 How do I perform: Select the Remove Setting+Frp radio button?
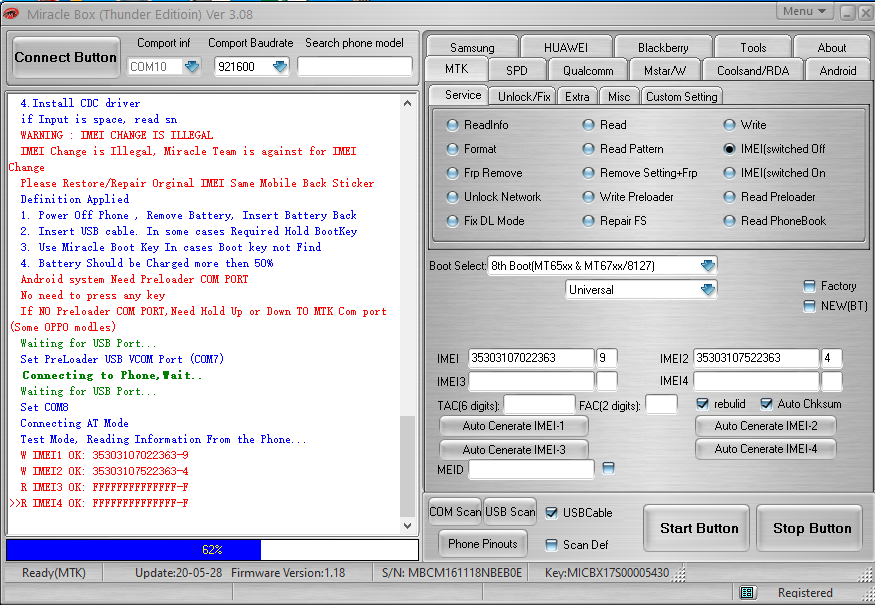click(588, 173)
